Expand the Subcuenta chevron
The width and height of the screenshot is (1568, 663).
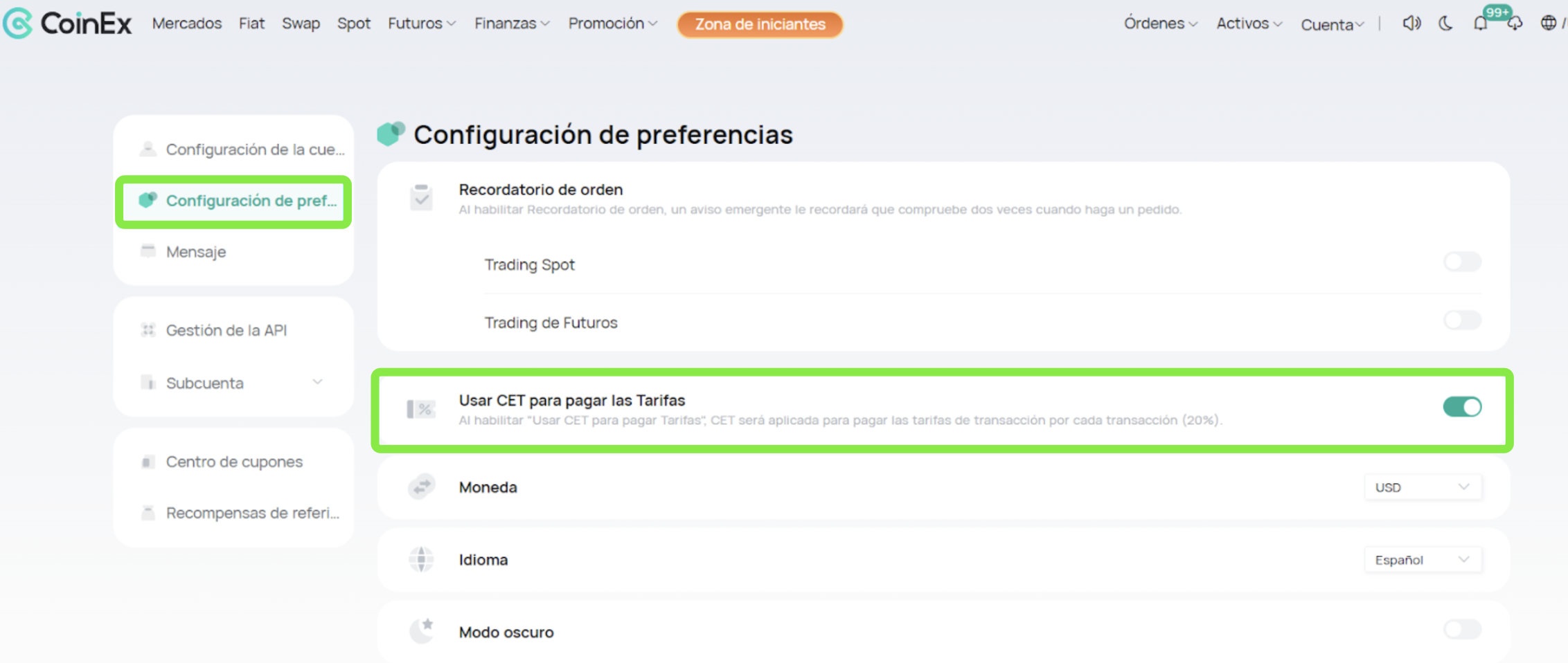317,382
